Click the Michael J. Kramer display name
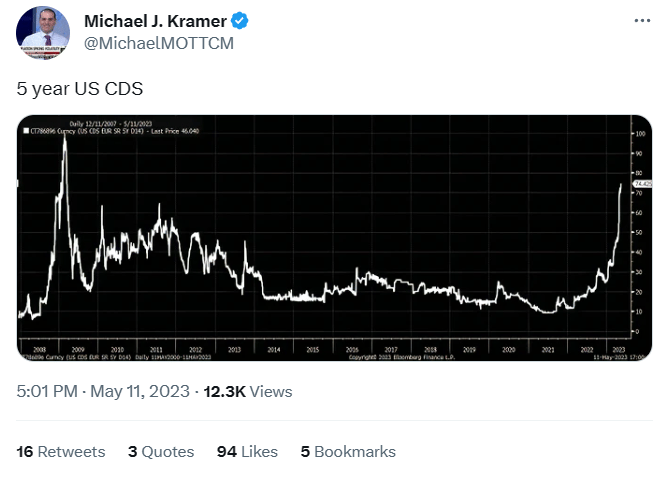The height and width of the screenshot is (478, 668). click(x=155, y=21)
